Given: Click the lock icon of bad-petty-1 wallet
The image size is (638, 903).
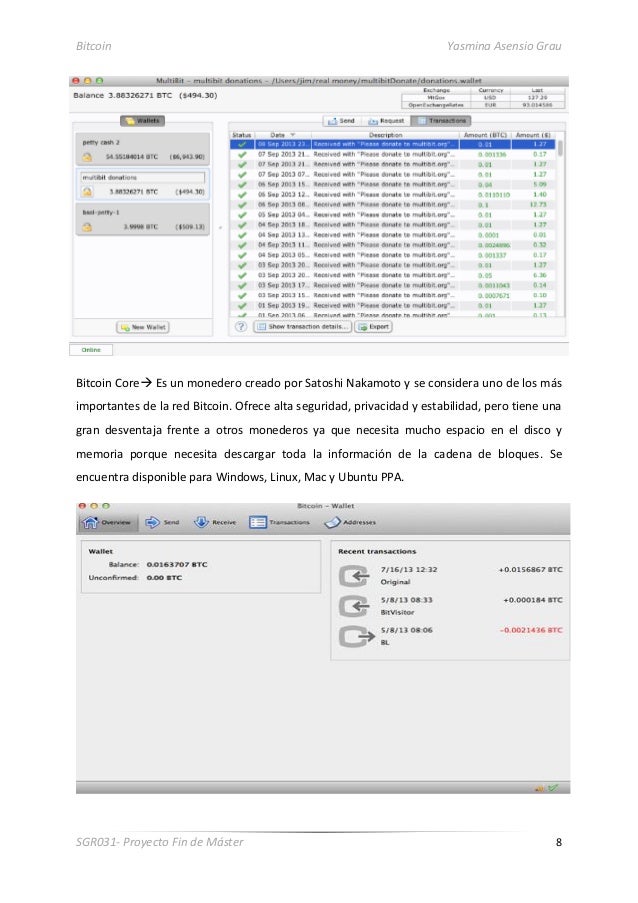Looking at the screenshot, I should tap(87, 227).
